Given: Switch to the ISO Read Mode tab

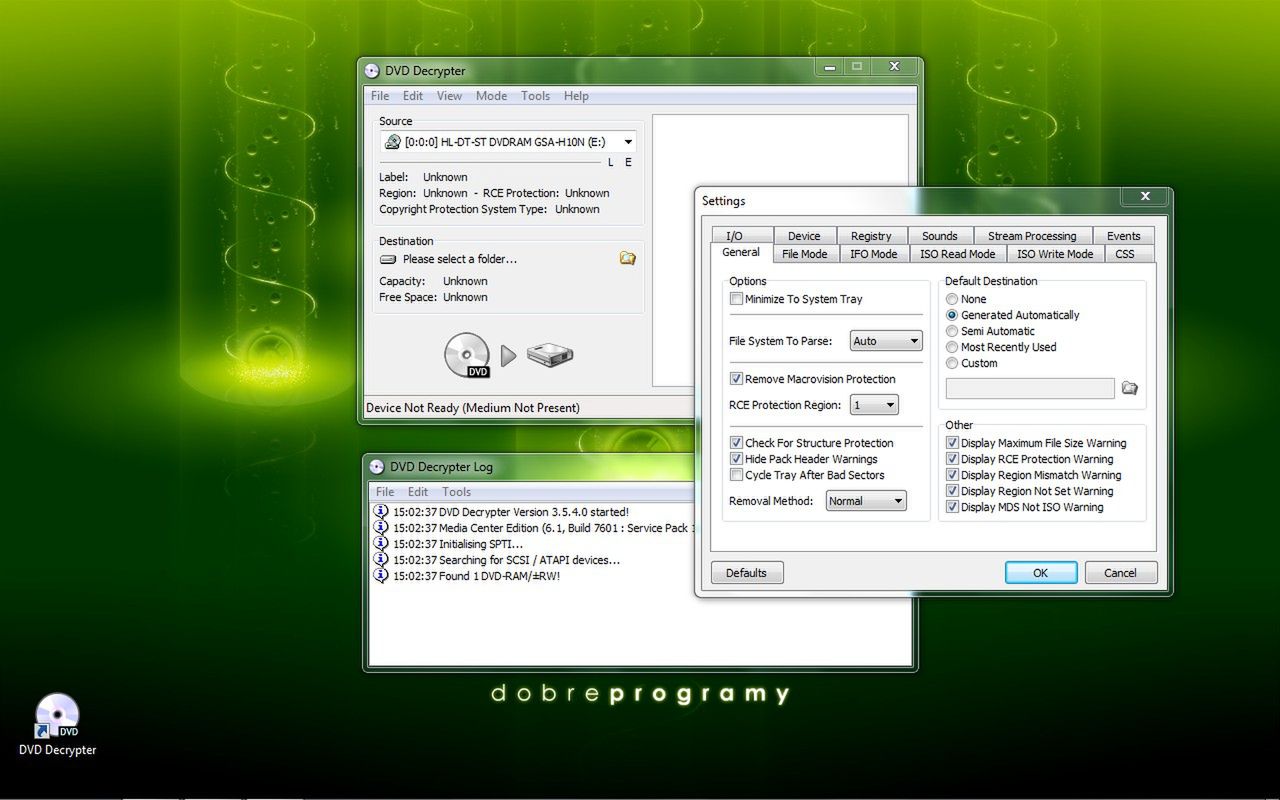Looking at the screenshot, I should click(958, 254).
